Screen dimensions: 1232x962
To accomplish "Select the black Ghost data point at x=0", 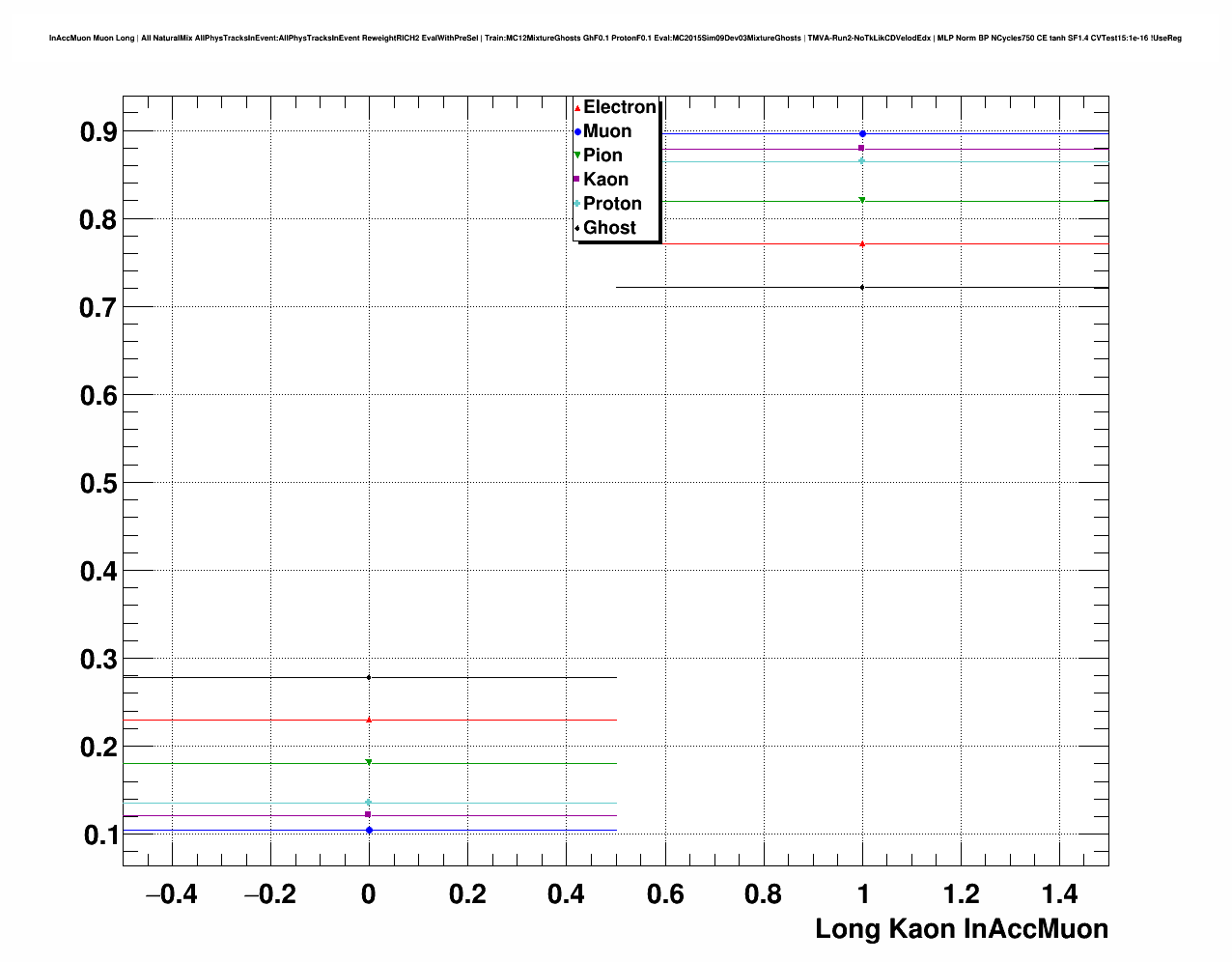I will tap(369, 677).
